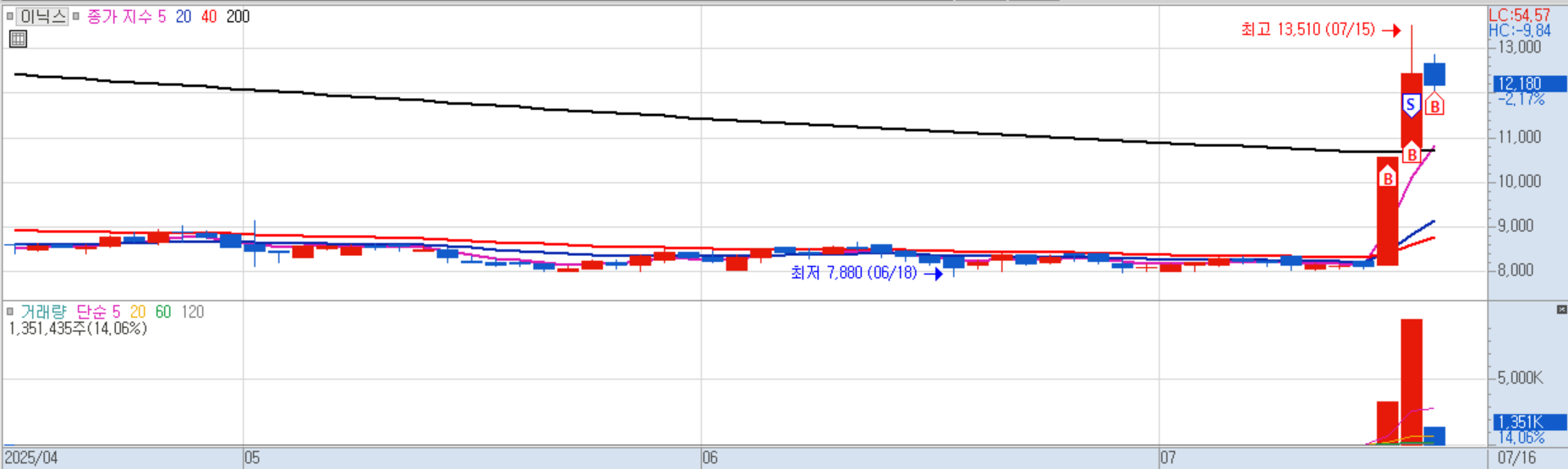Click the 2025/04 date axis label
1568x469 pixels.
tap(31, 458)
